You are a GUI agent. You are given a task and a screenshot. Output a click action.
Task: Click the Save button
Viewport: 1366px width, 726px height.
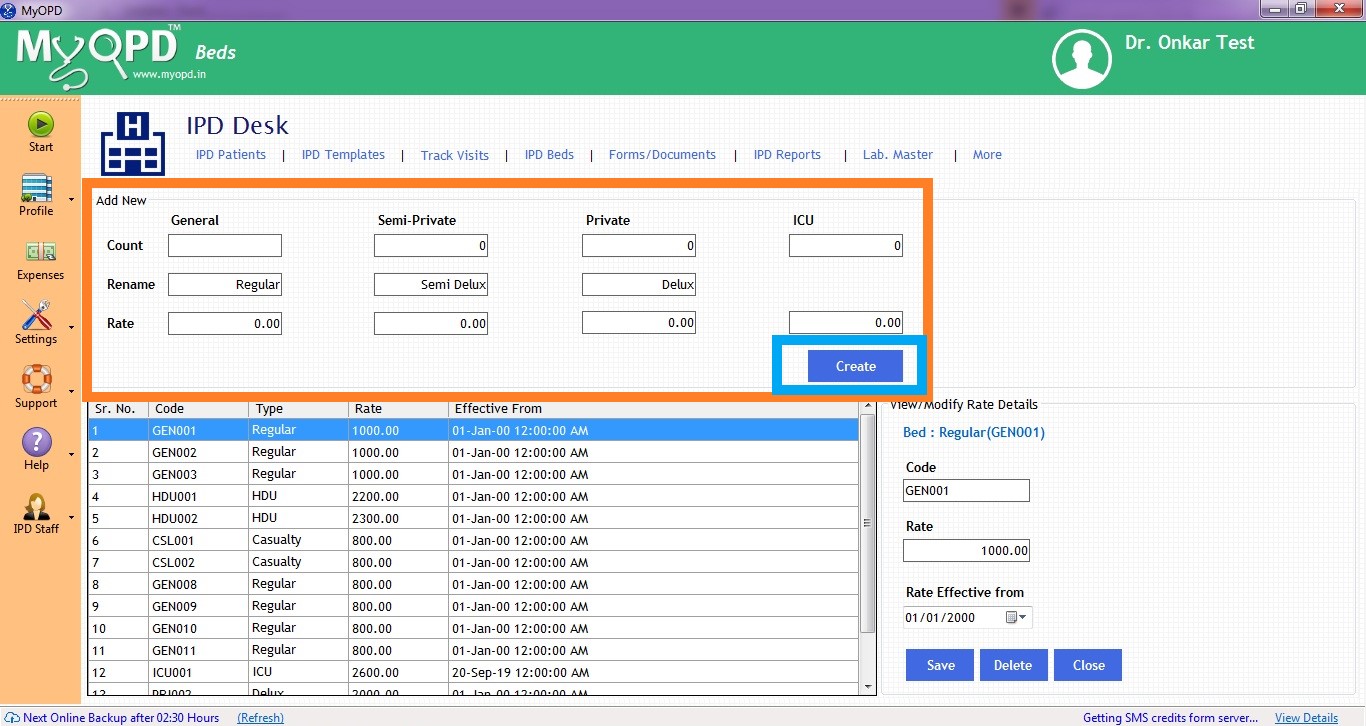click(x=940, y=665)
